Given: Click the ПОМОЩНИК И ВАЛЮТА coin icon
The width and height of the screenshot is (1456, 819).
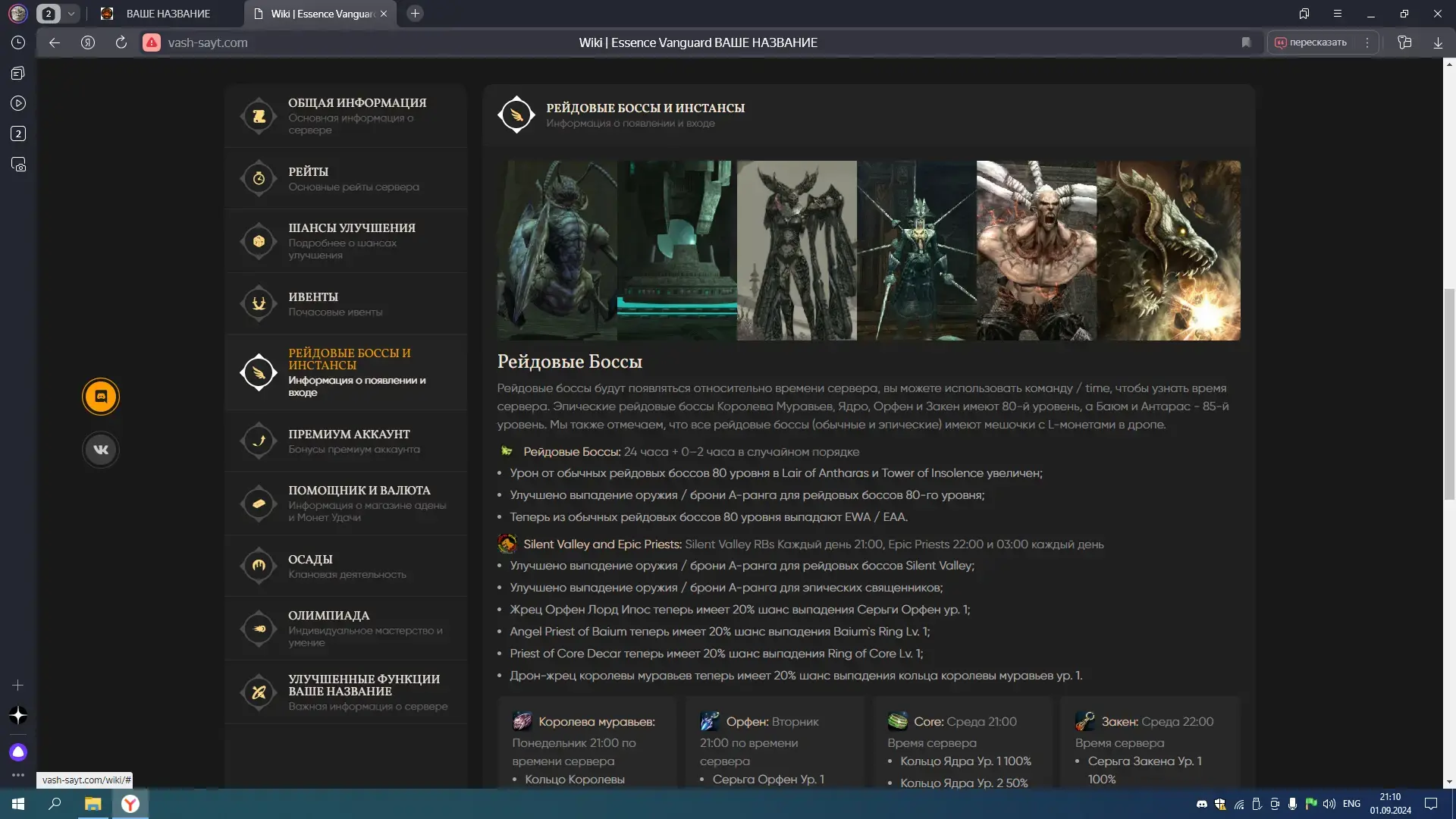Looking at the screenshot, I should (x=259, y=504).
